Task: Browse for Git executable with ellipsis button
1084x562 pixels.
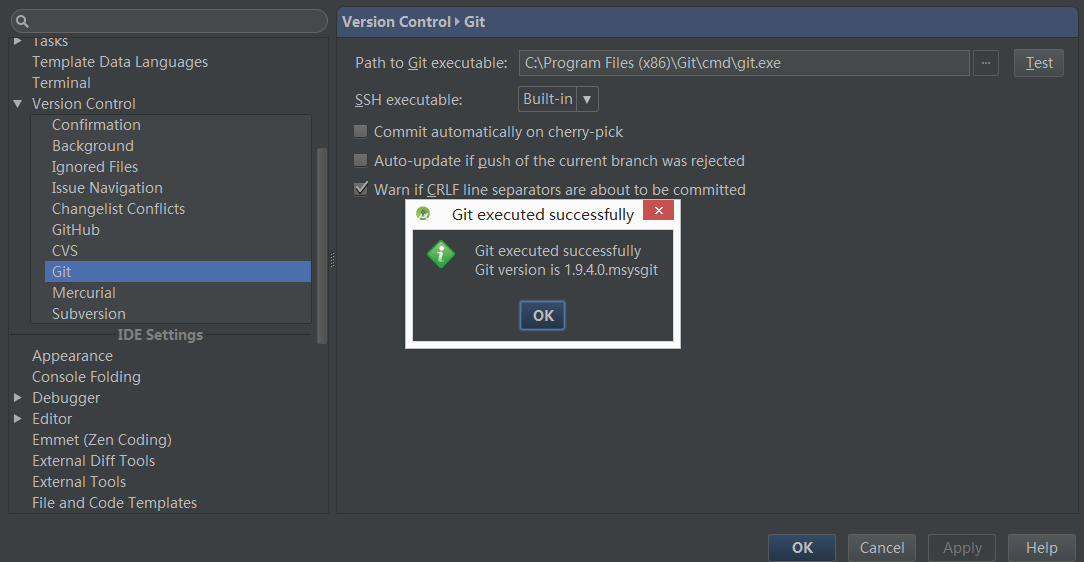Action: click(x=985, y=63)
